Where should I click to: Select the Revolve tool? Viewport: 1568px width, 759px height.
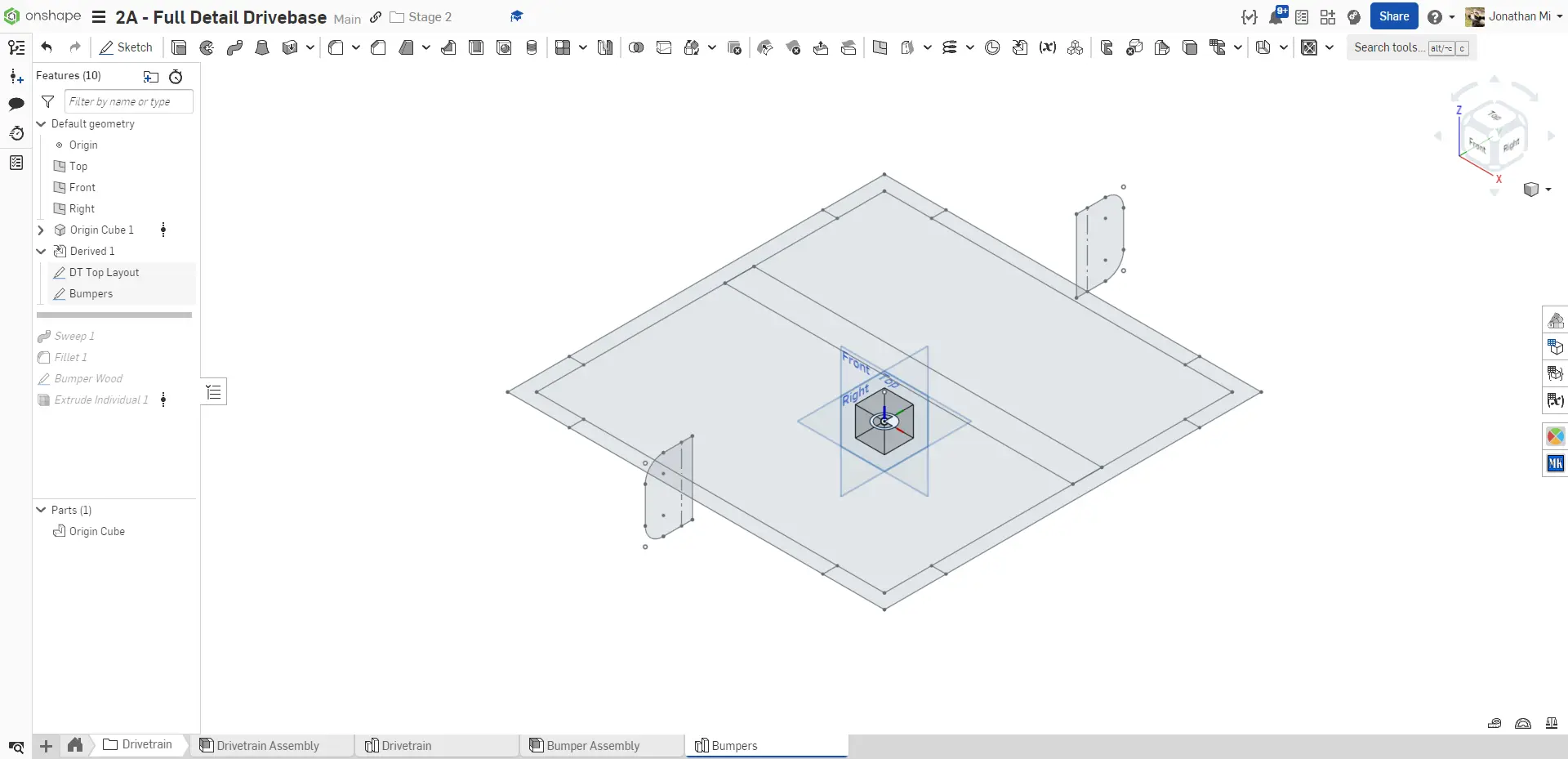click(x=207, y=47)
